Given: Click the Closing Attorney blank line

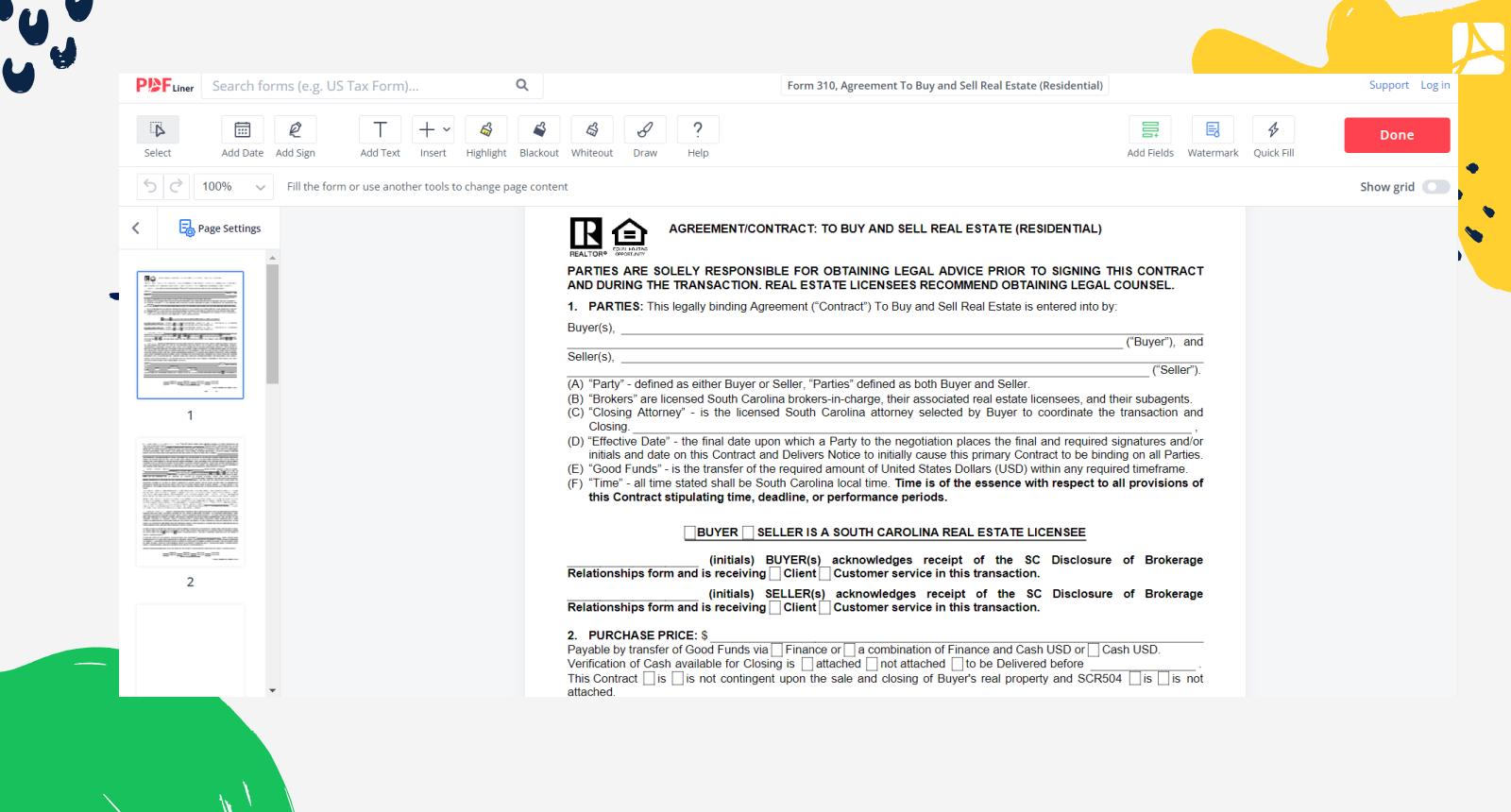Looking at the screenshot, I should pyautogui.click(x=912, y=427).
